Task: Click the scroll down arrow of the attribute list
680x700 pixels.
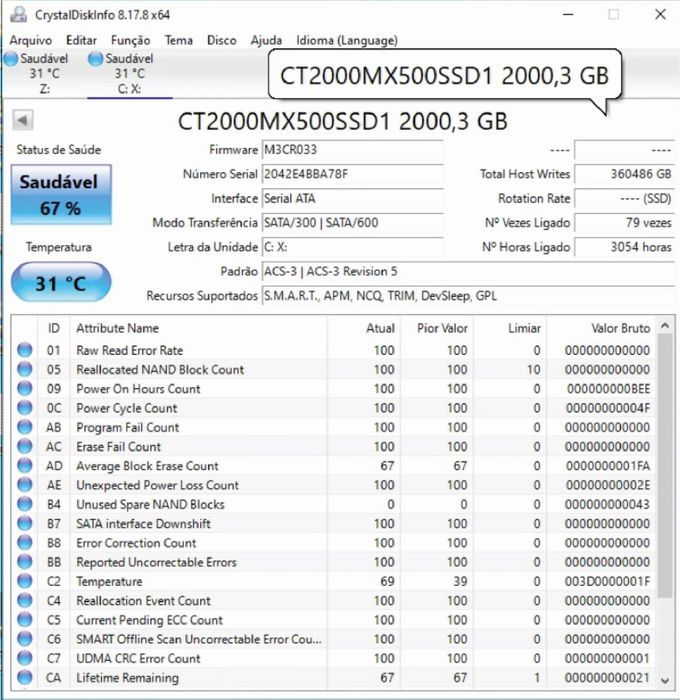Action: point(665,680)
